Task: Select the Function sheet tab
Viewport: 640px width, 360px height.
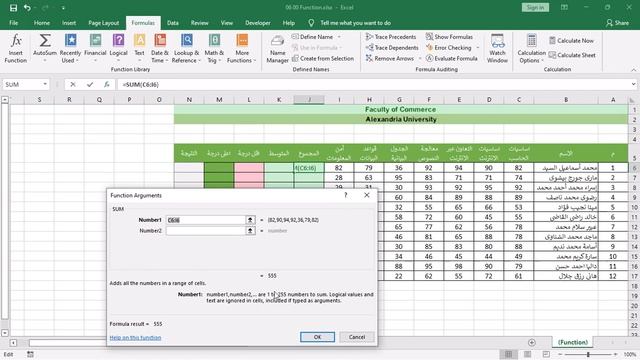Action: 573,342
